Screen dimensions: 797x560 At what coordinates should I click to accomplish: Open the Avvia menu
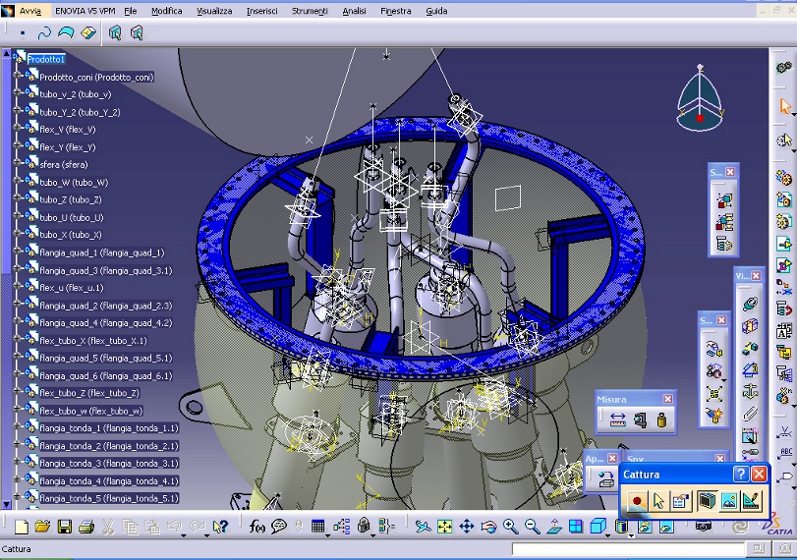30,11
